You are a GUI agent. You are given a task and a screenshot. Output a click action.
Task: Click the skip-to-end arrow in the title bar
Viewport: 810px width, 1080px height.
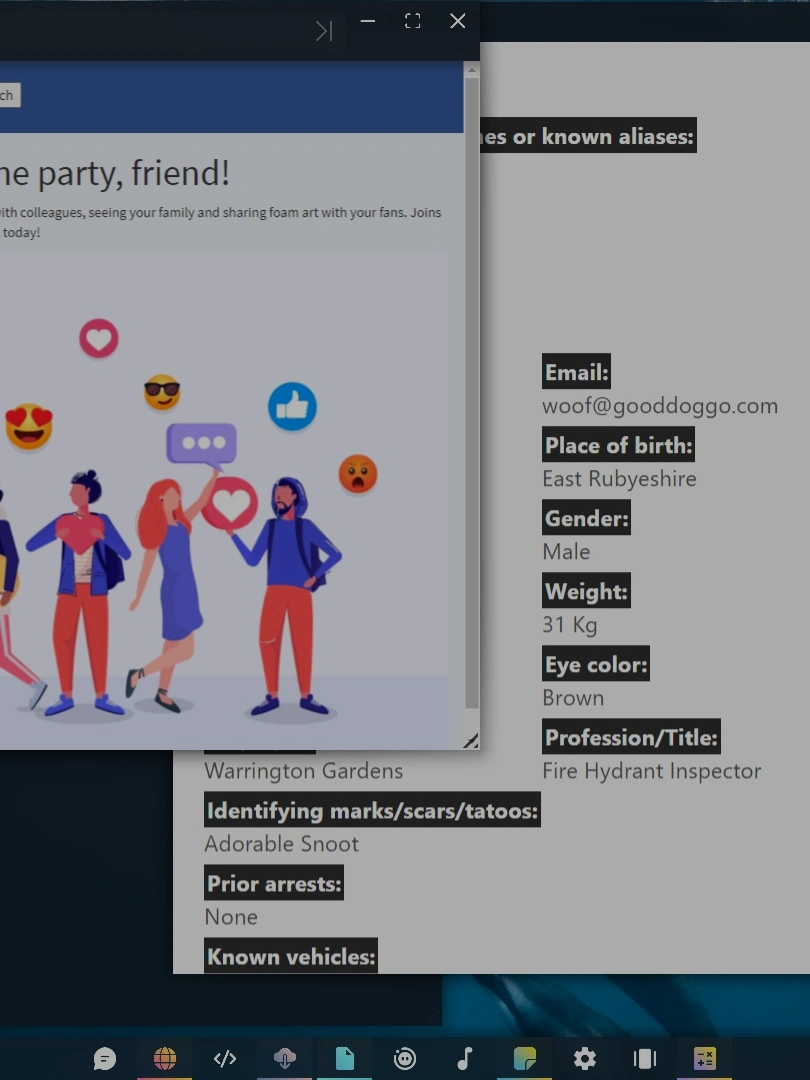click(x=323, y=31)
